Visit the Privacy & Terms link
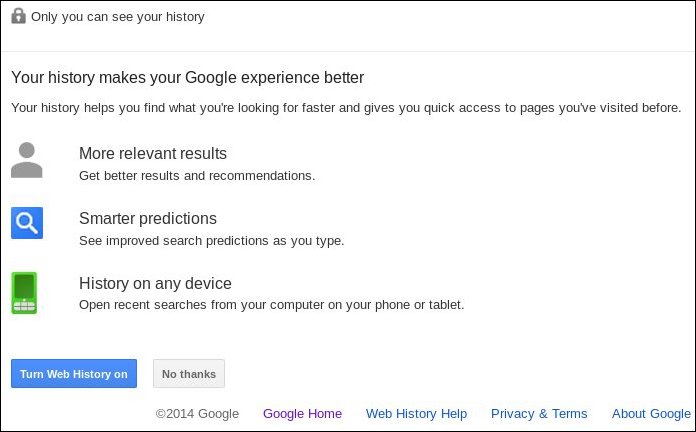The height and width of the screenshot is (432, 696). coord(539,413)
